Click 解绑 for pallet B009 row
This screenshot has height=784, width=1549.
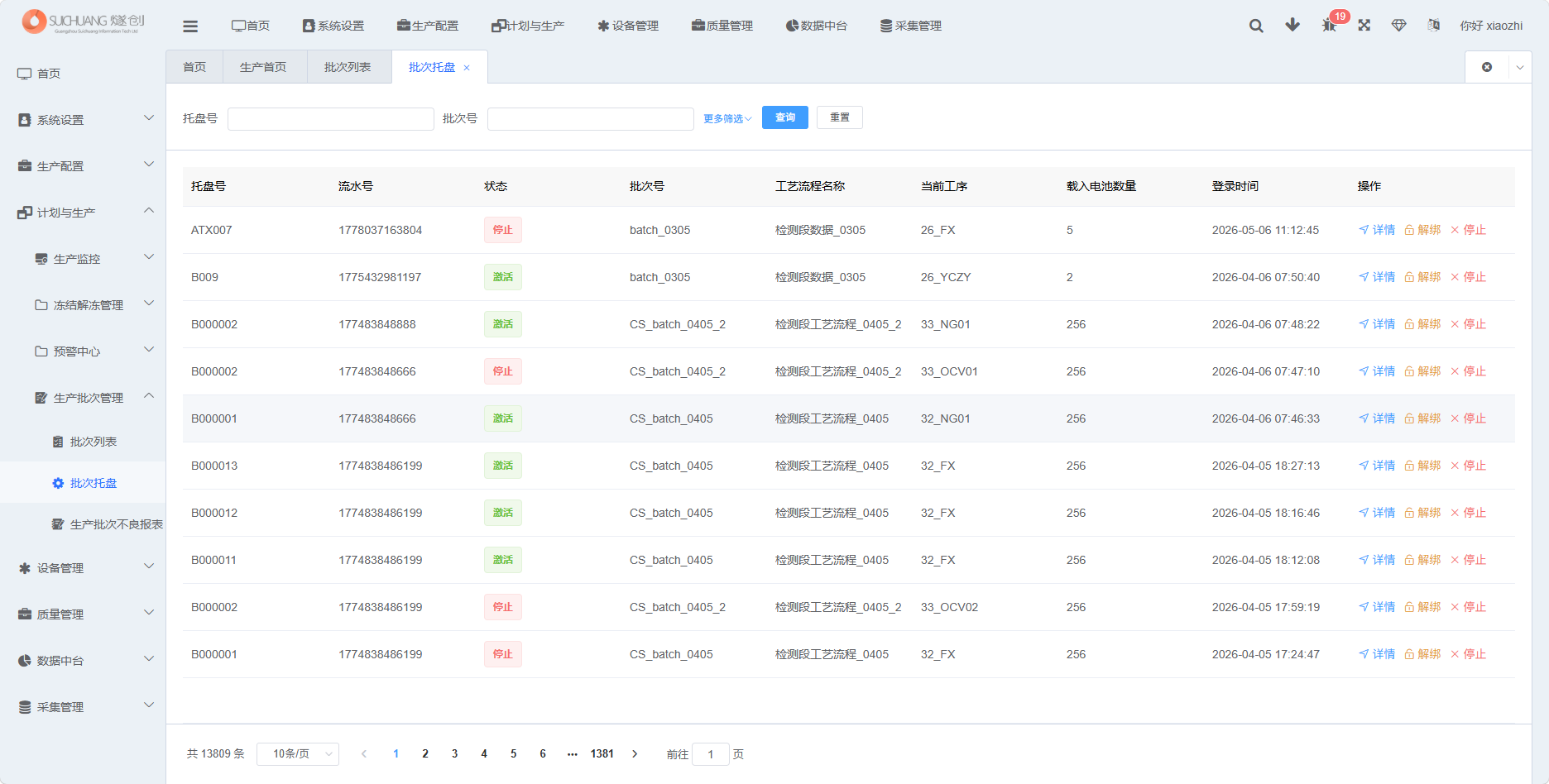pyautogui.click(x=1422, y=277)
